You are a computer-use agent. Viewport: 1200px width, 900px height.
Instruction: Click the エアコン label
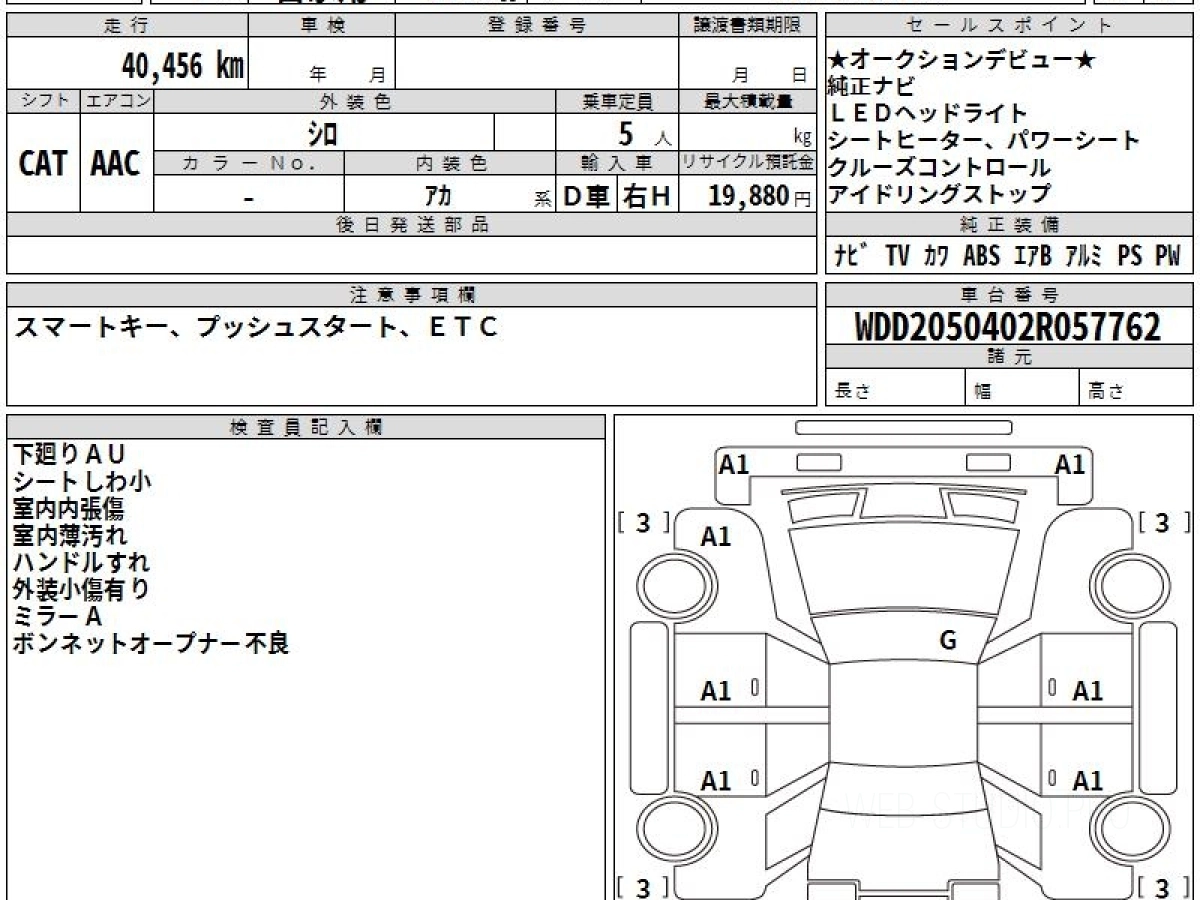(x=117, y=101)
